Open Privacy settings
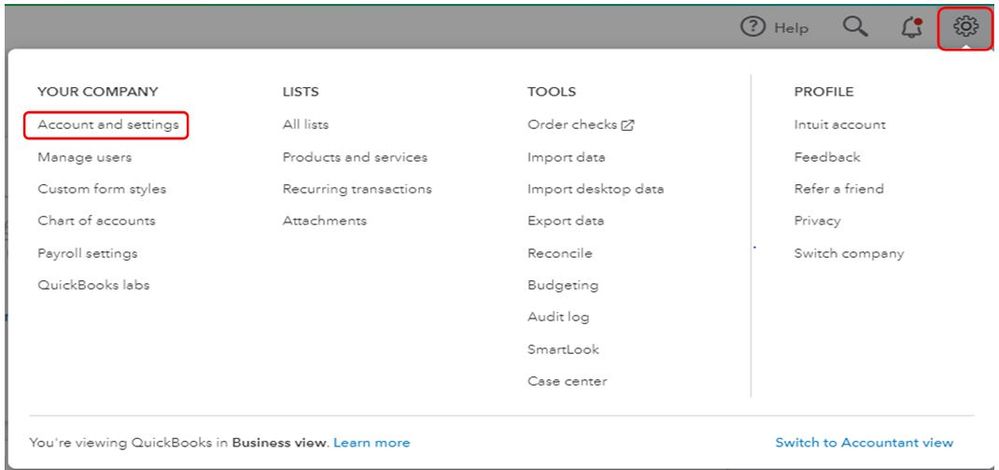The width and height of the screenshot is (999, 470). [x=817, y=221]
